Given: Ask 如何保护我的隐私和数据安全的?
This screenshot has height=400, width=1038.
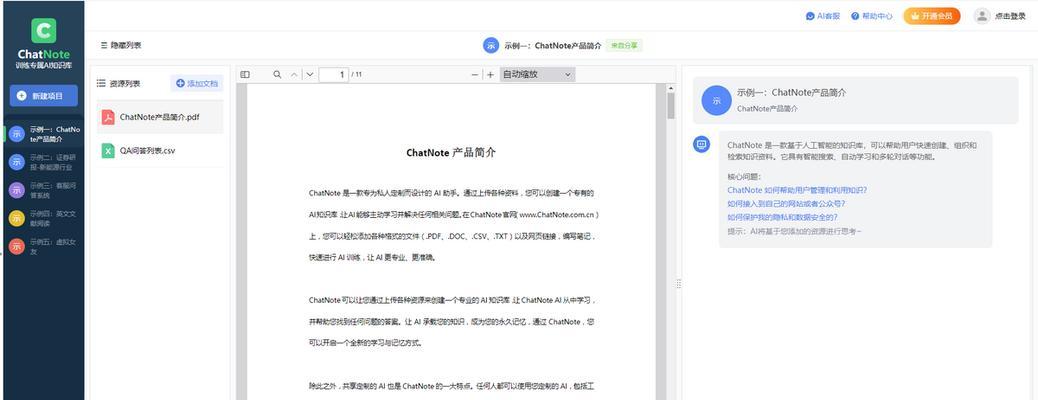Looking at the screenshot, I should click(782, 217).
